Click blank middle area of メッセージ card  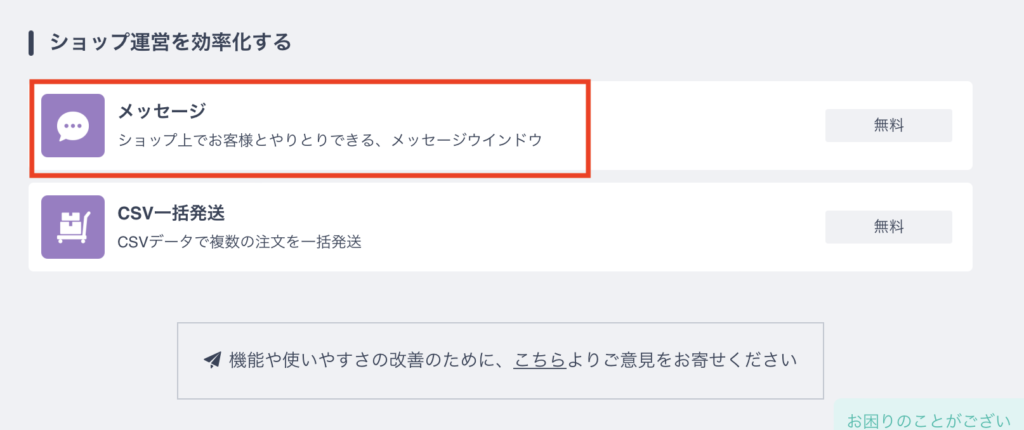coord(686,125)
